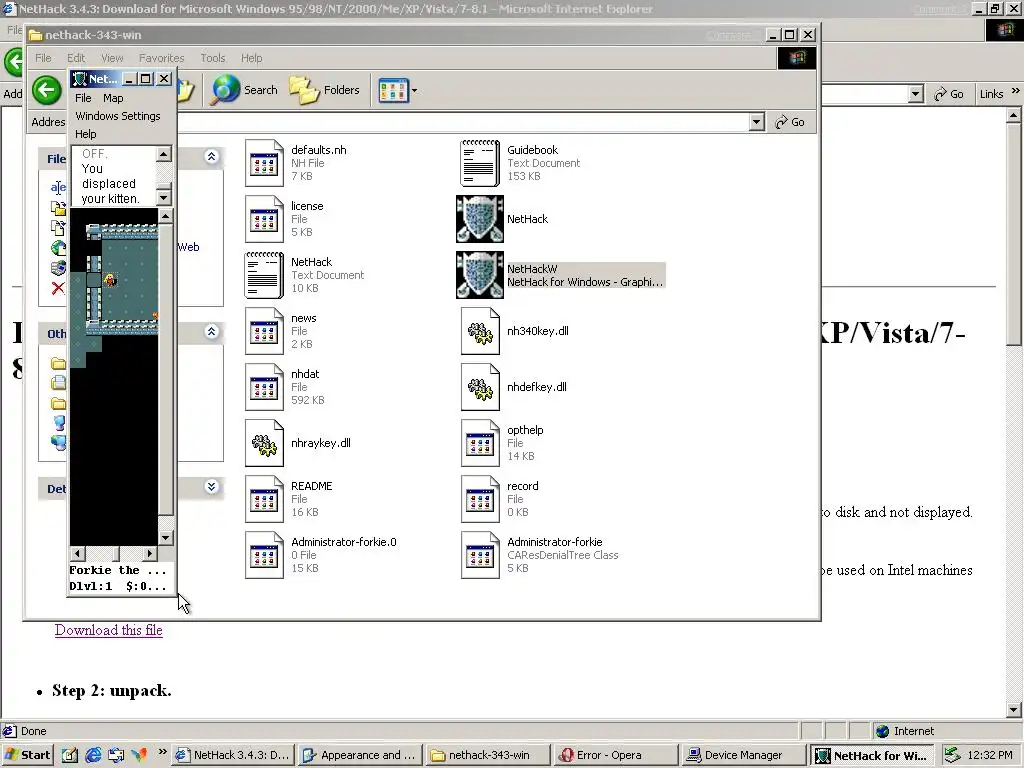Open the Explorer address bar dropdown
Image resolution: width=1024 pixels, height=768 pixels.
click(x=756, y=122)
